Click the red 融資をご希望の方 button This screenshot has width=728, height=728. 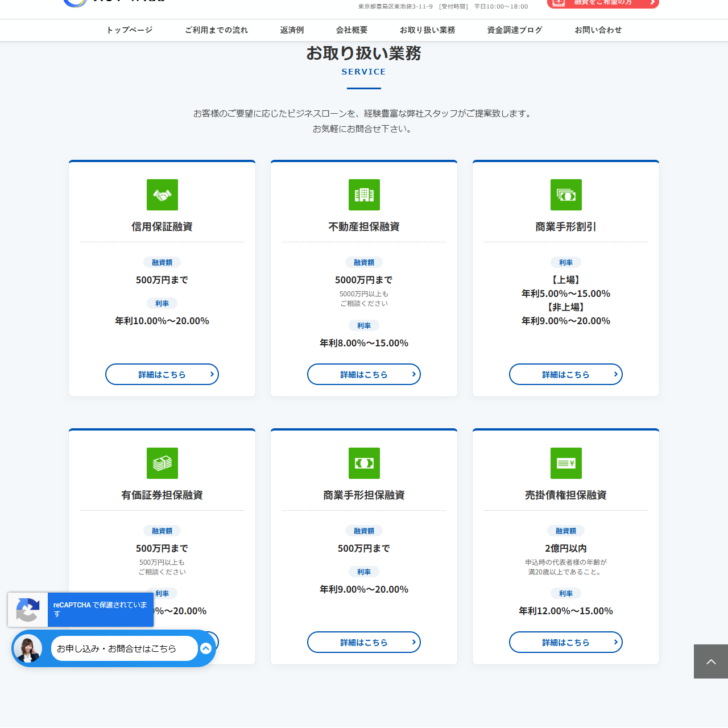tap(603, 3)
